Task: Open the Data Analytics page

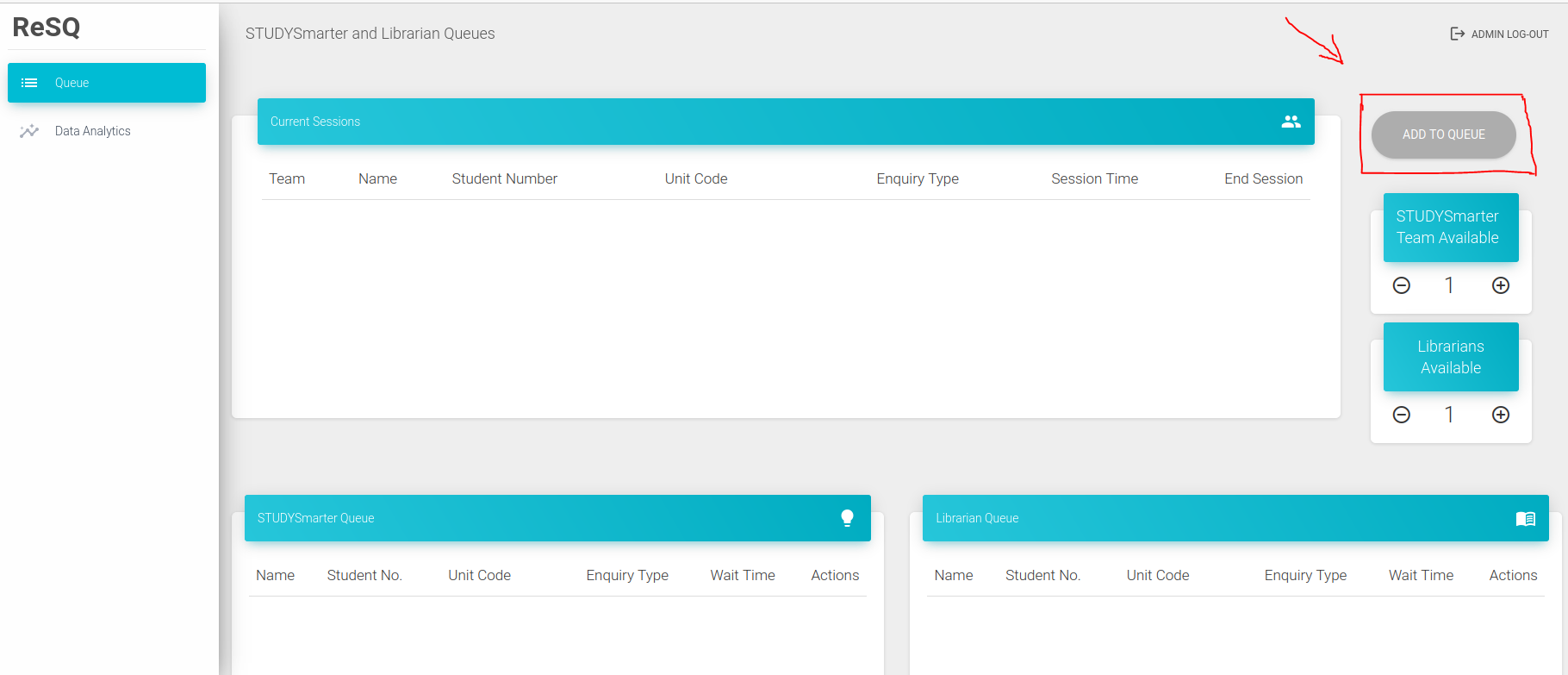Action: tap(92, 131)
